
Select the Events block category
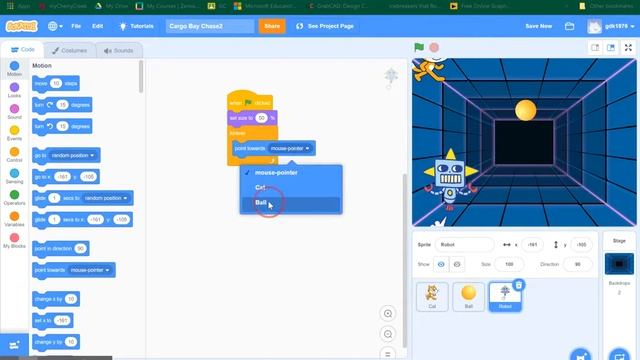(x=14, y=133)
